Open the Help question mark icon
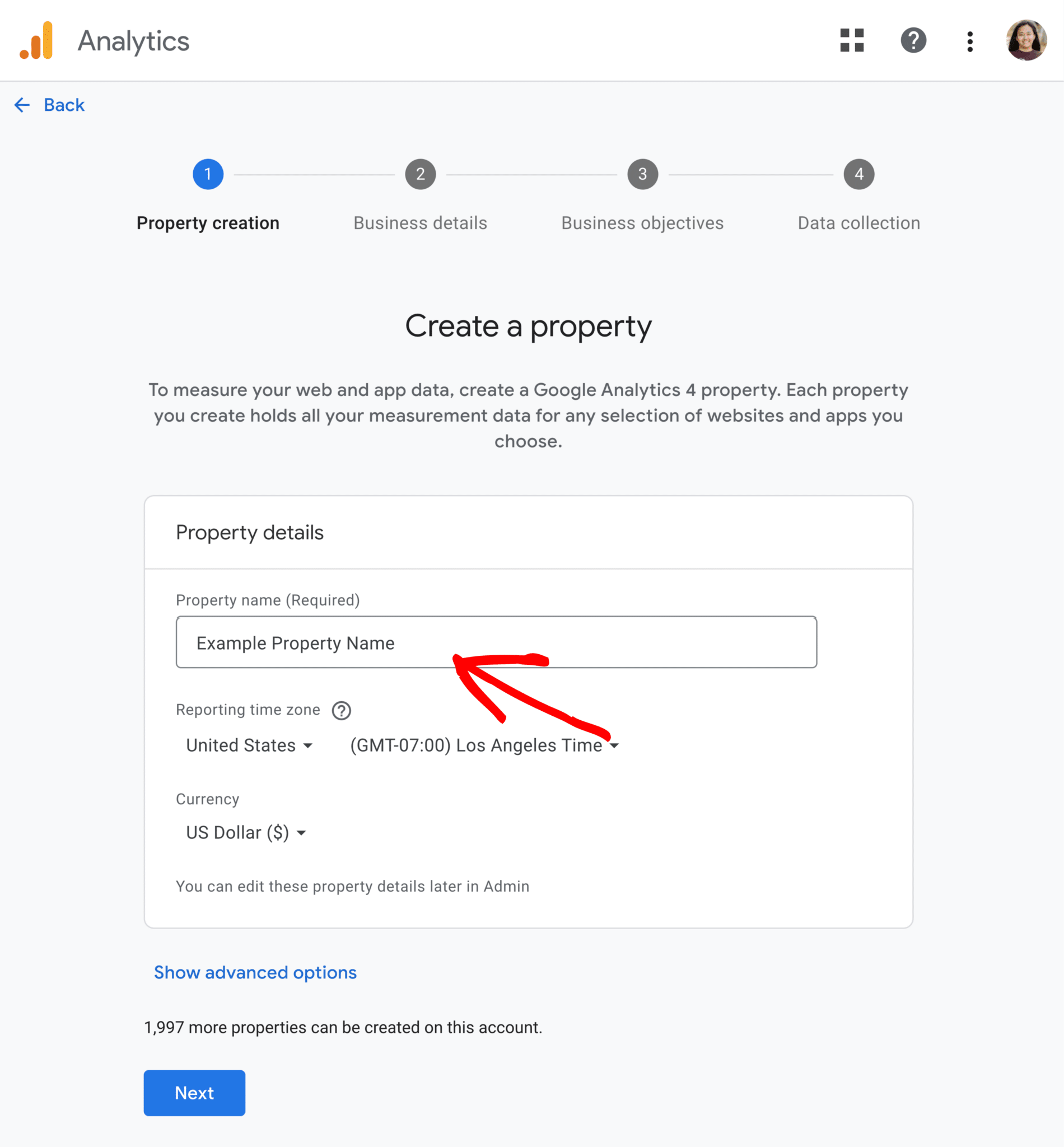Image resolution: width=1064 pixels, height=1147 pixels. point(914,40)
